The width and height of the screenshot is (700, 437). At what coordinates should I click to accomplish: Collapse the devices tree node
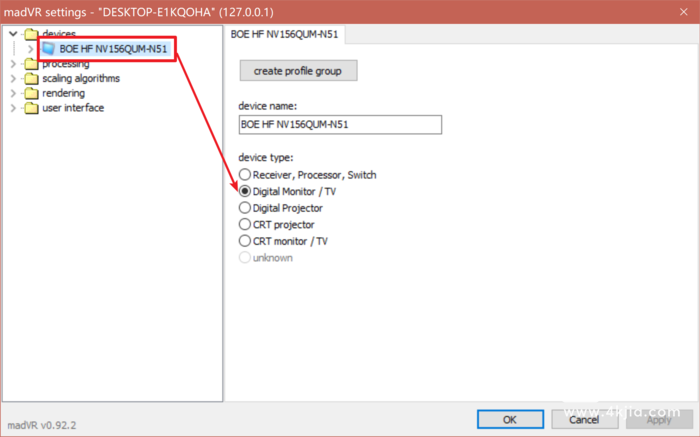(x=13, y=34)
